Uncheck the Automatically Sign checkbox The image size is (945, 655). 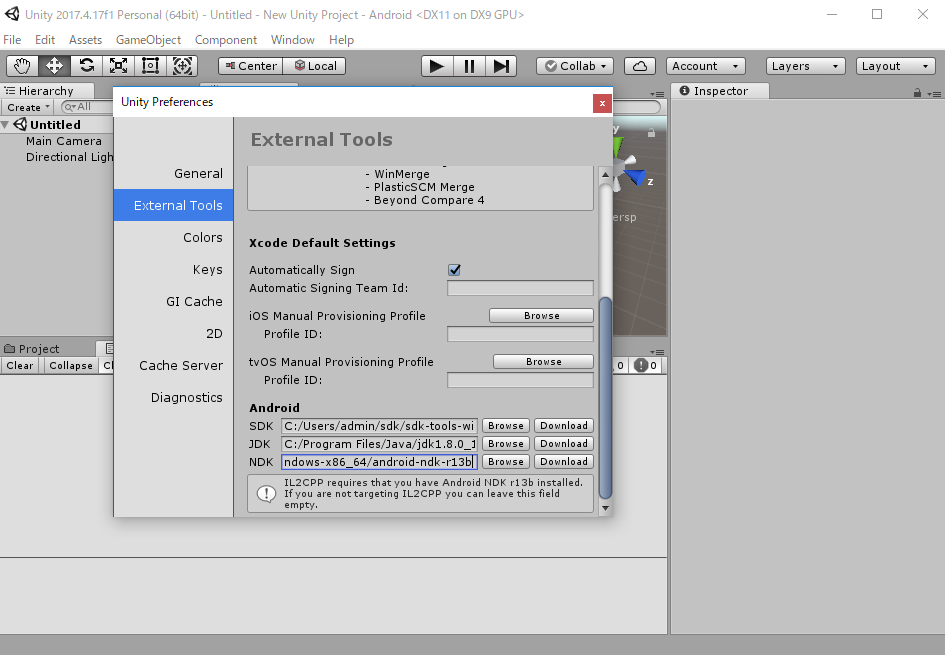(454, 270)
